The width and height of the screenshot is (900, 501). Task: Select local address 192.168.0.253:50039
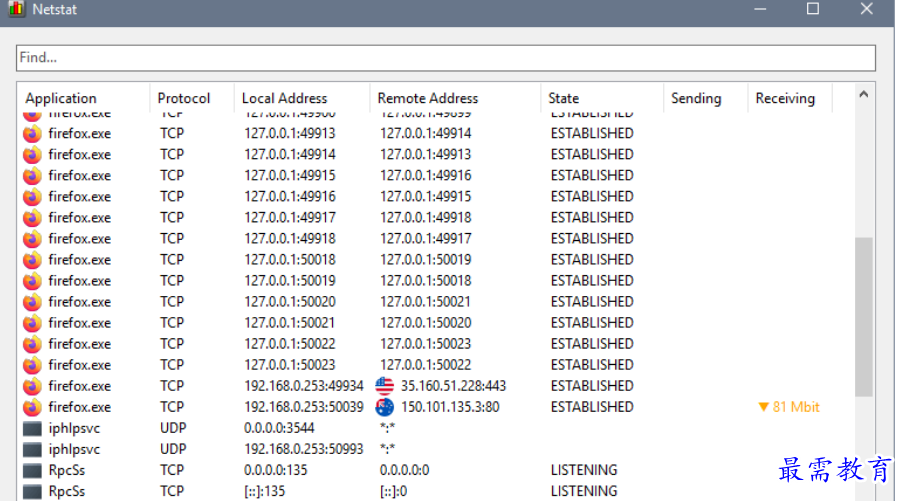click(304, 407)
